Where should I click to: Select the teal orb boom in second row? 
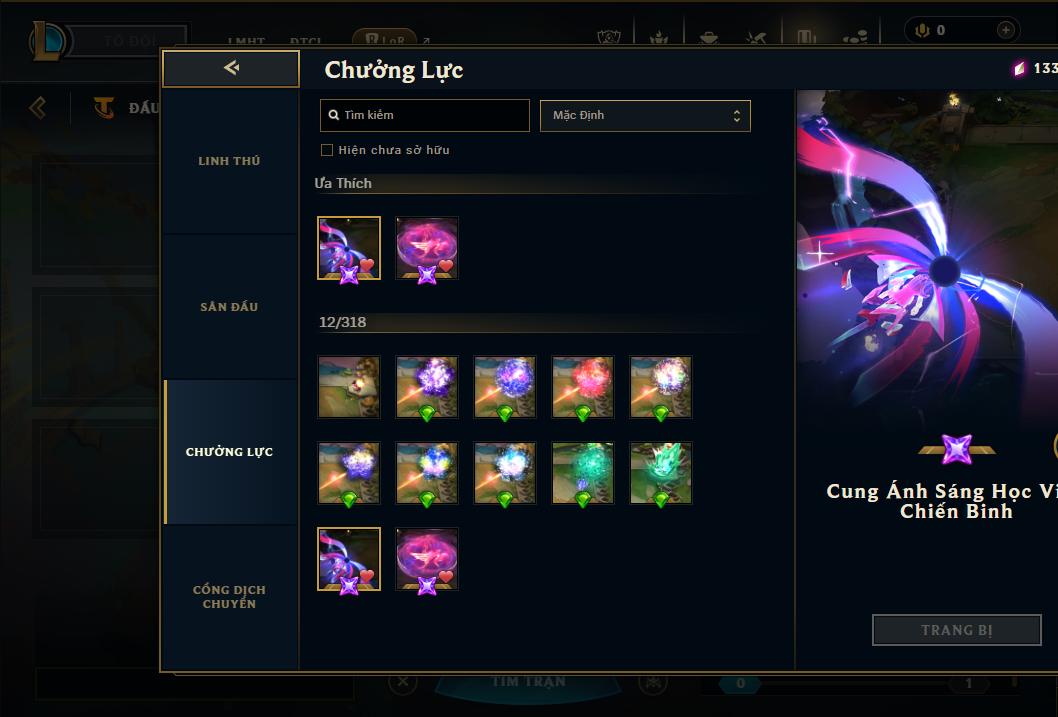(x=583, y=473)
